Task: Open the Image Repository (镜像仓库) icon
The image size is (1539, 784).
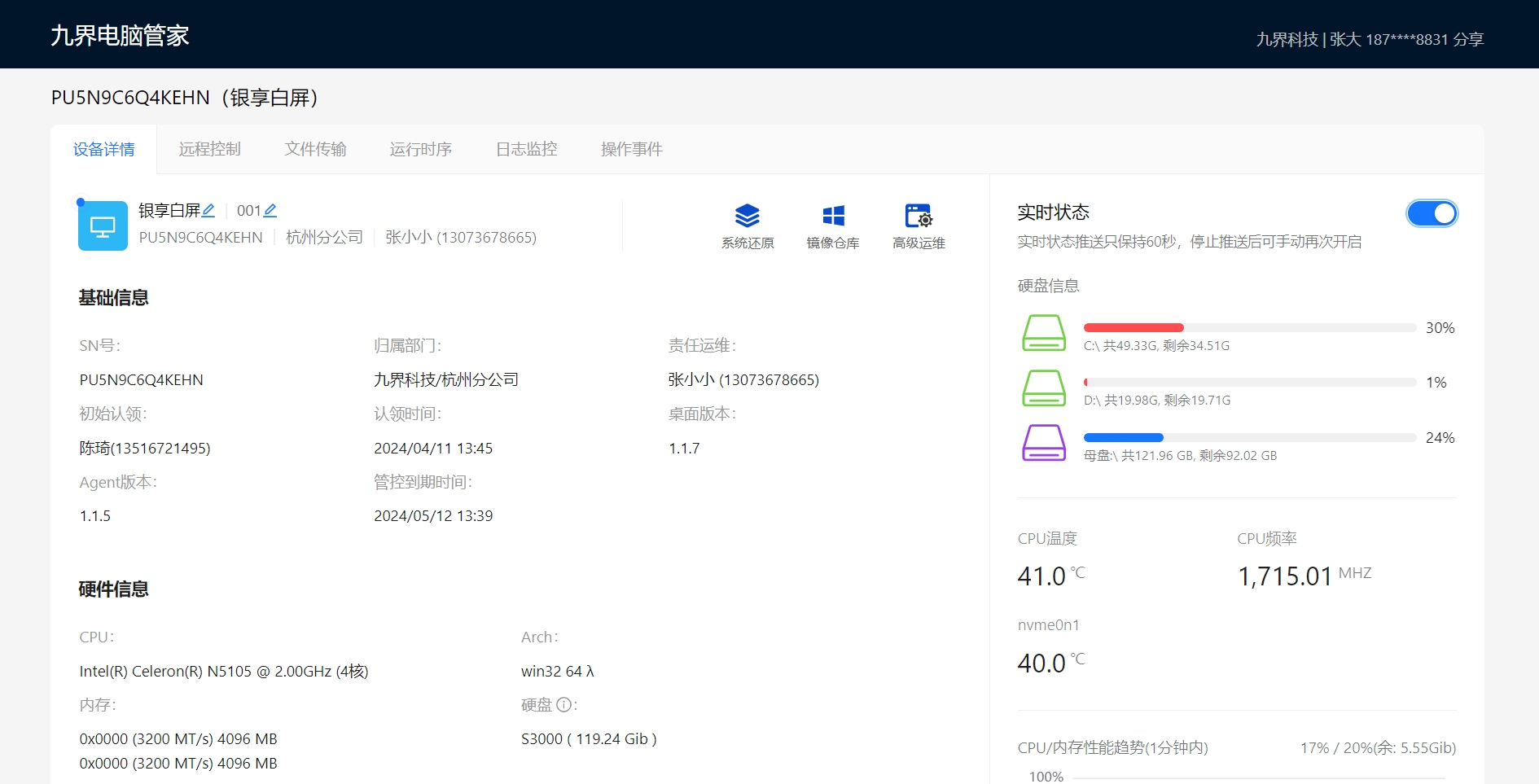Action: [x=833, y=216]
